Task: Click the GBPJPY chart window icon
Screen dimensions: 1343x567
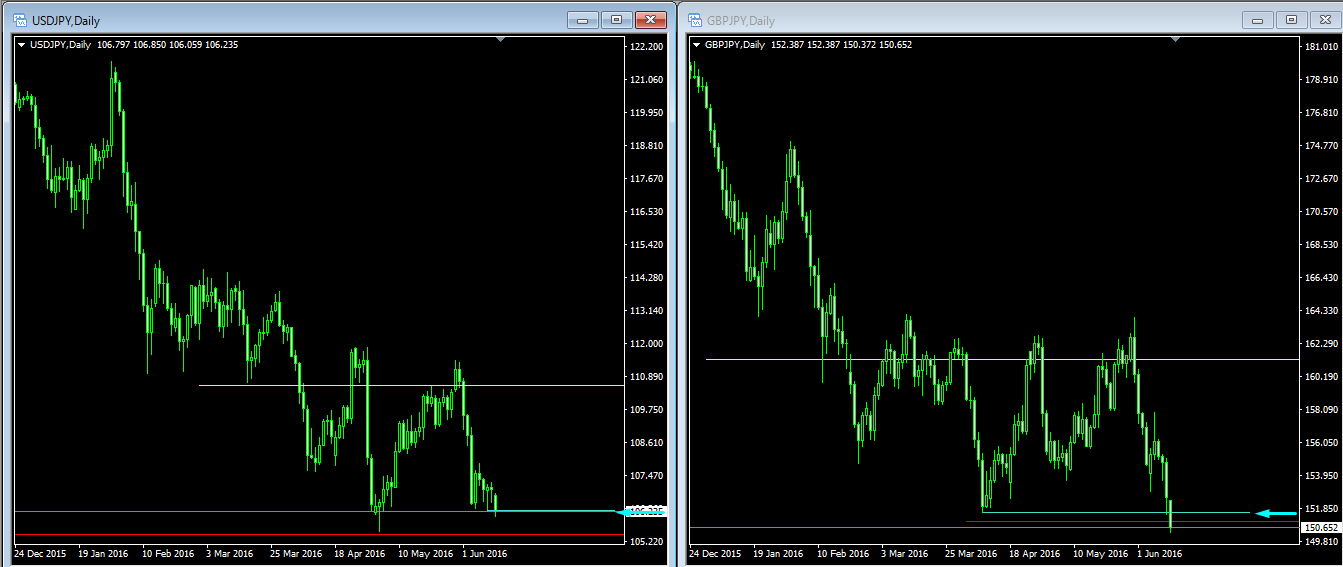Action: click(x=693, y=20)
